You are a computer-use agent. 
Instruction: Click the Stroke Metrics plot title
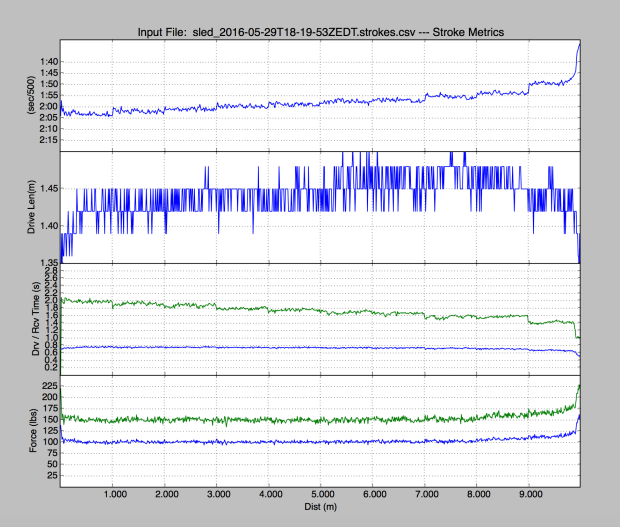(x=319, y=32)
